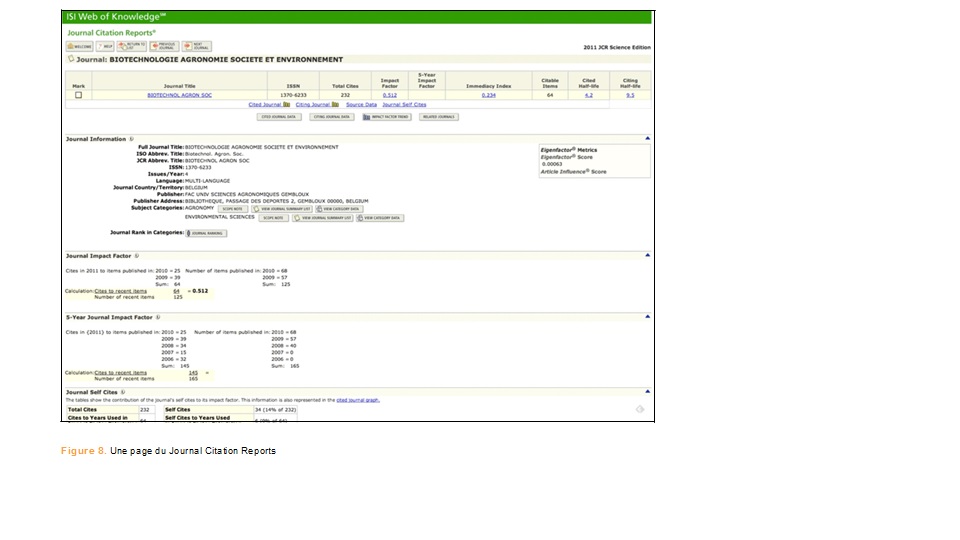Click the '34 (14% of 232)' self cites value
The image size is (960, 540).
(x=276, y=410)
